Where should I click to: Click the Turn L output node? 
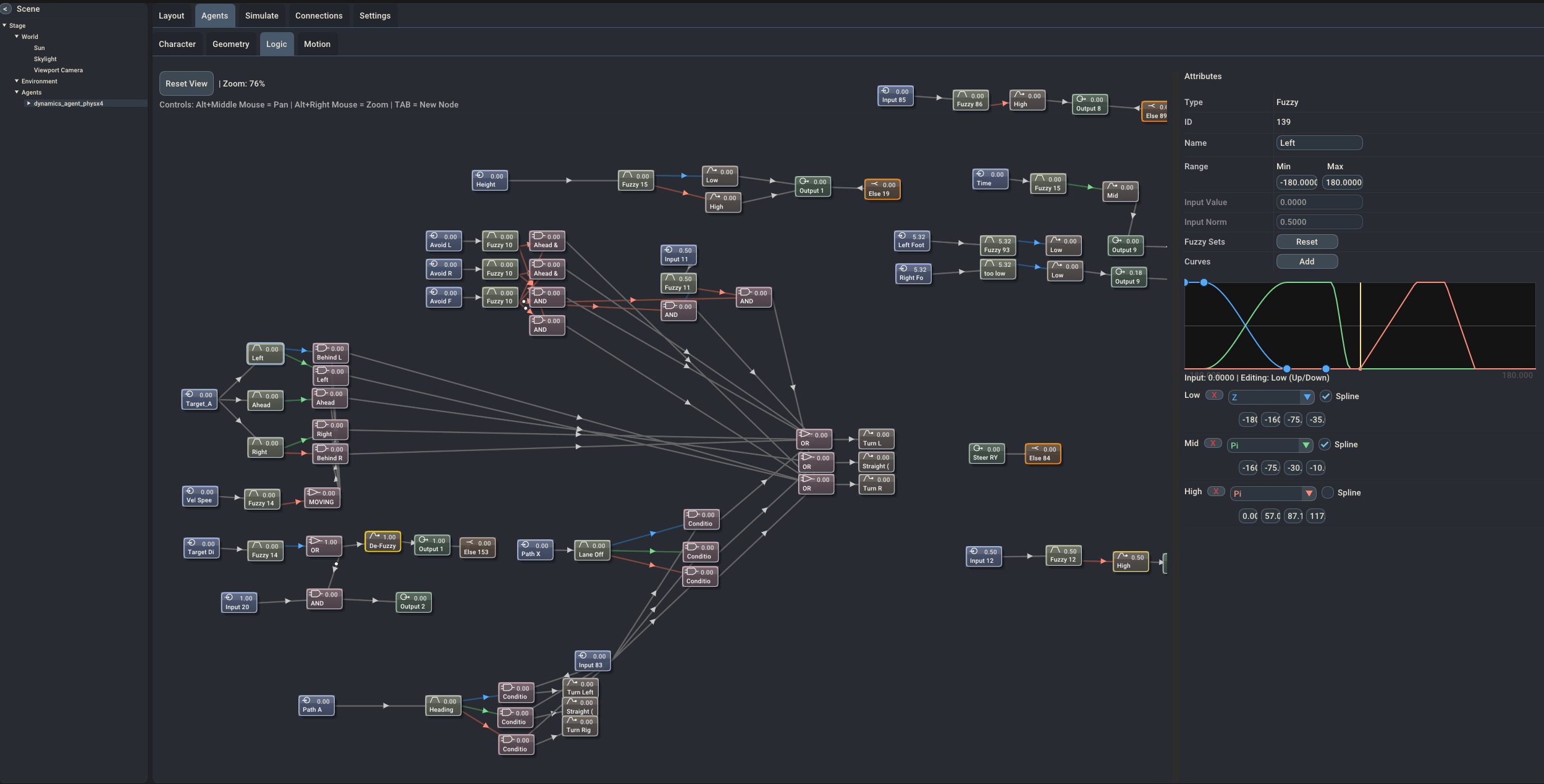pos(876,439)
